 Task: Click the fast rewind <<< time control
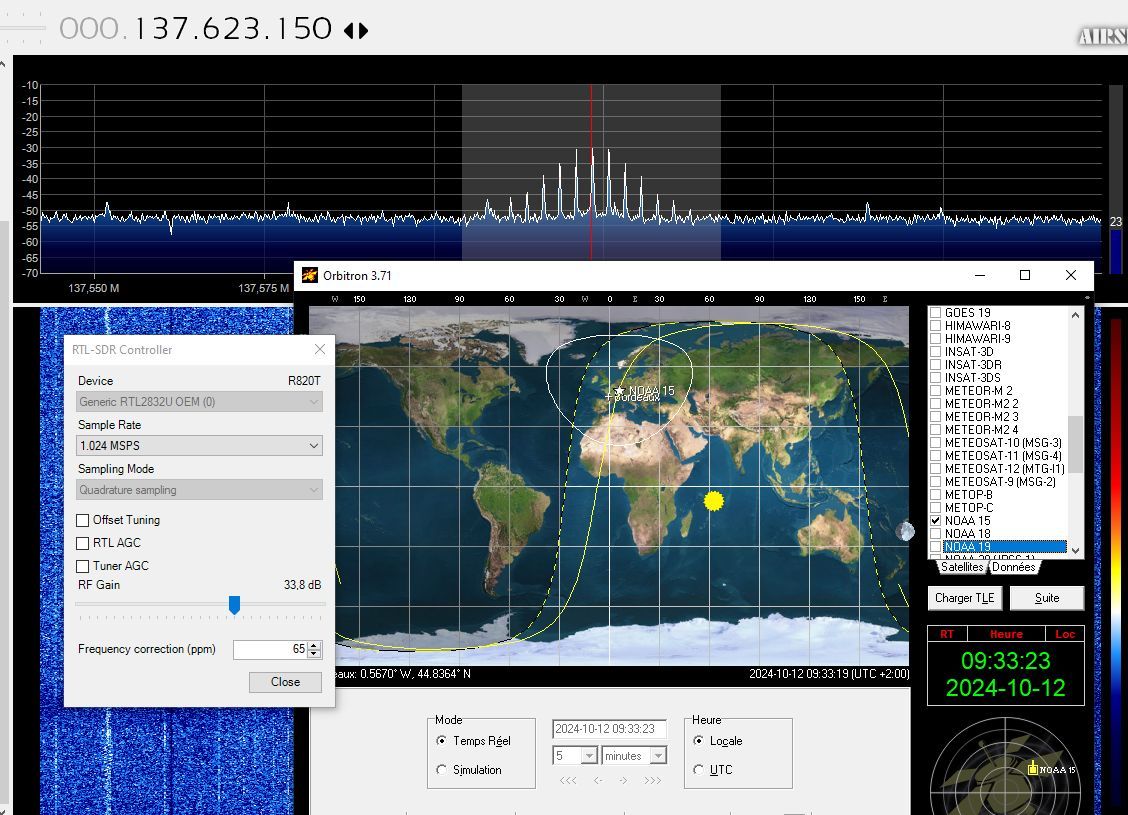pyautogui.click(x=568, y=780)
